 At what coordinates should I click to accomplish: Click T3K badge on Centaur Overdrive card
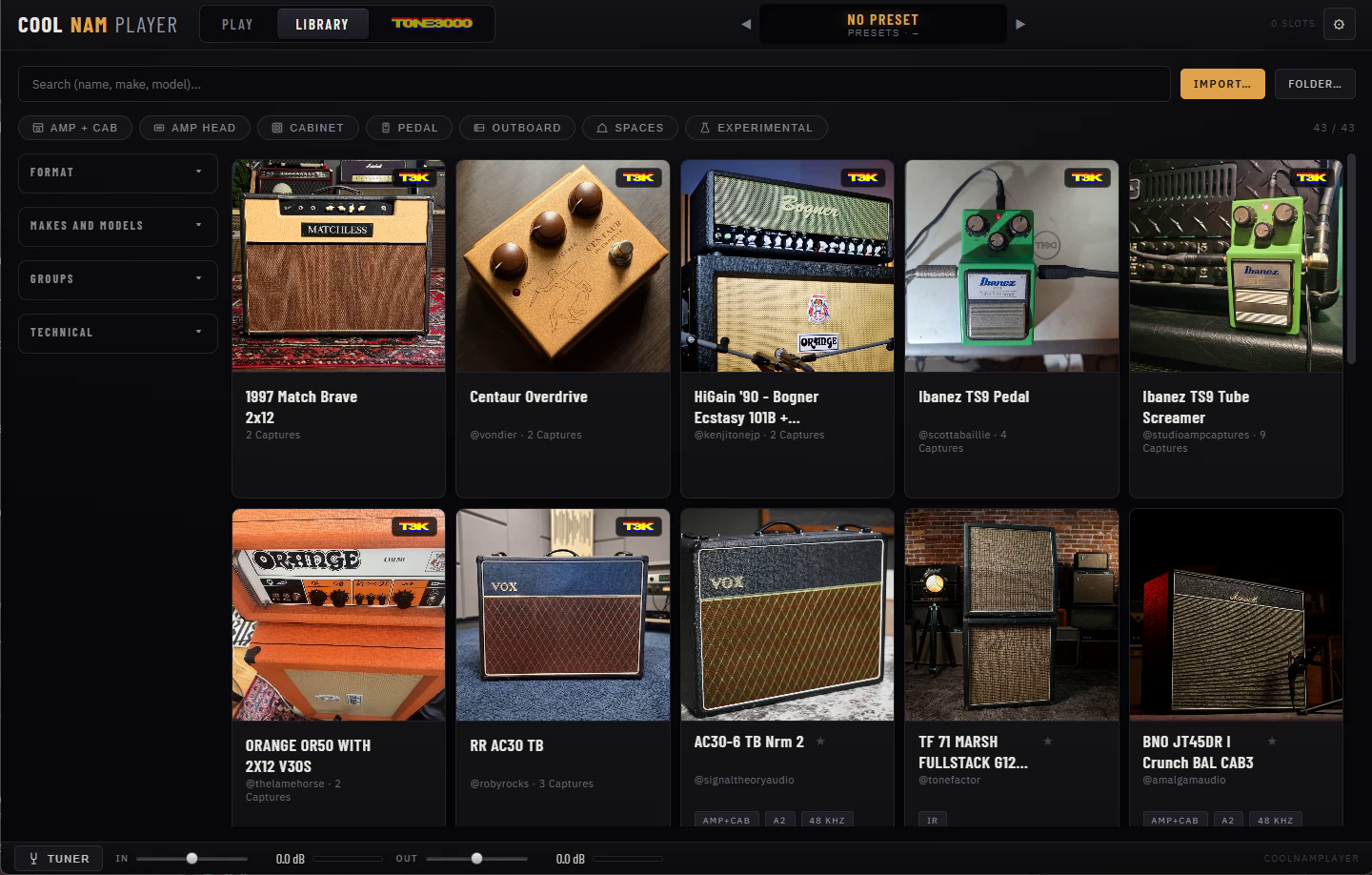pos(638,177)
